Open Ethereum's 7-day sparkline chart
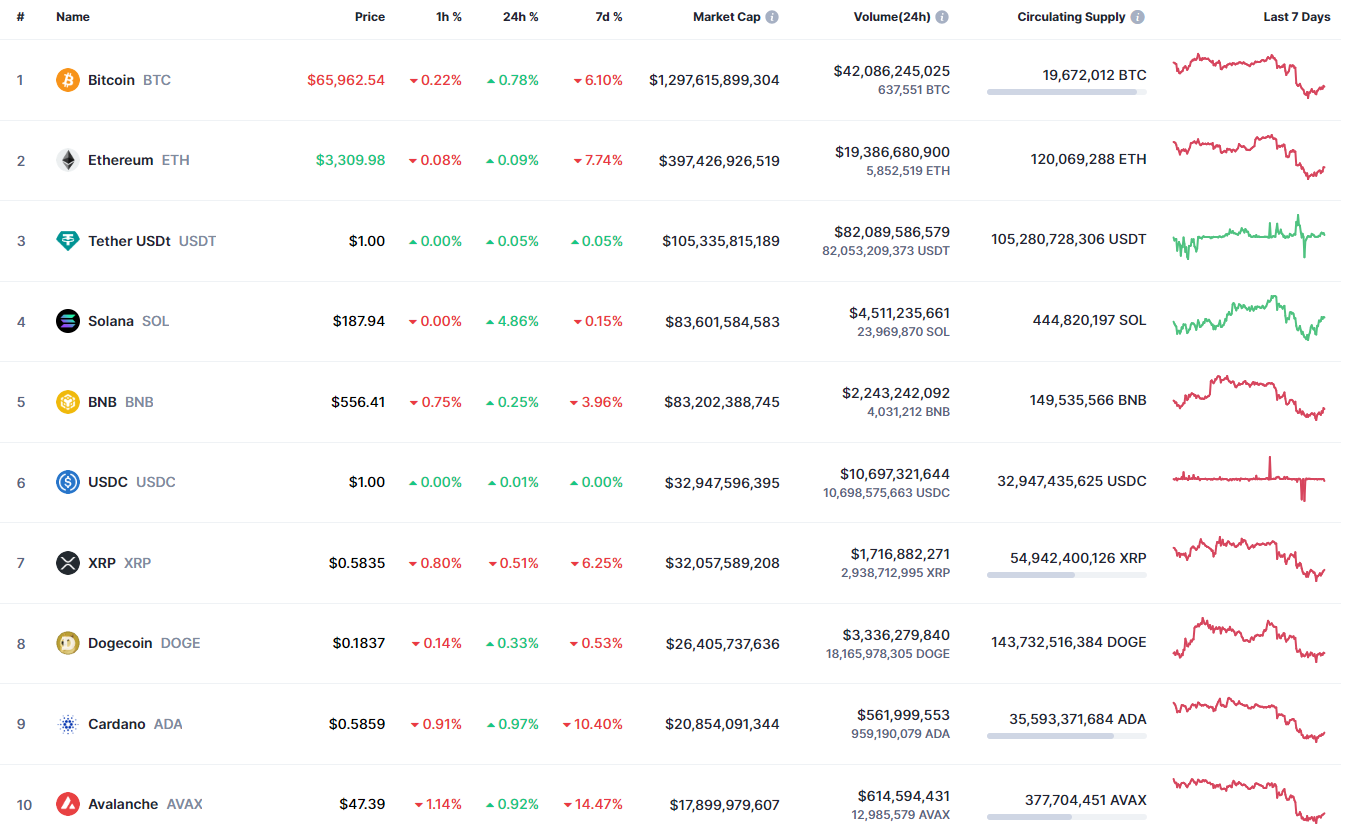Screen dimensions: 1356x839 tap(1249, 157)
